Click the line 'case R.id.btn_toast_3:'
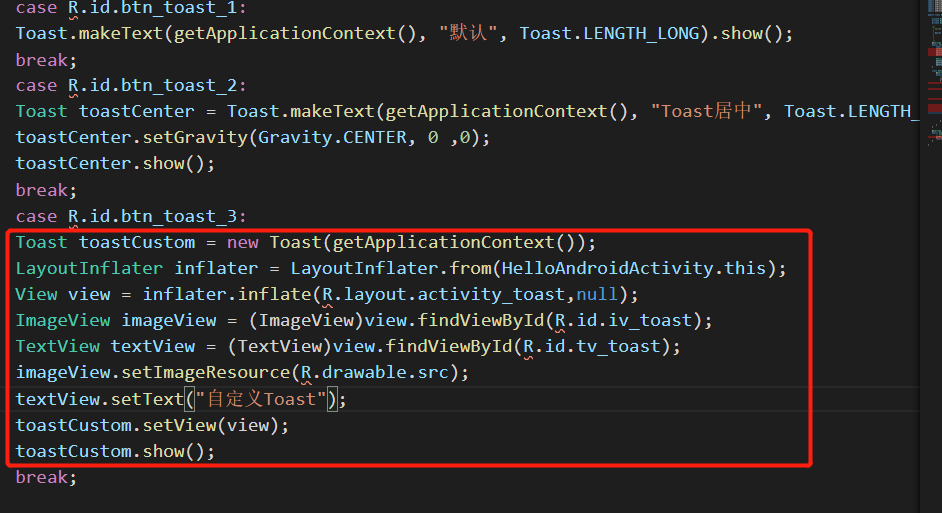Screen dimensions: 942x513 pos(131,216)
